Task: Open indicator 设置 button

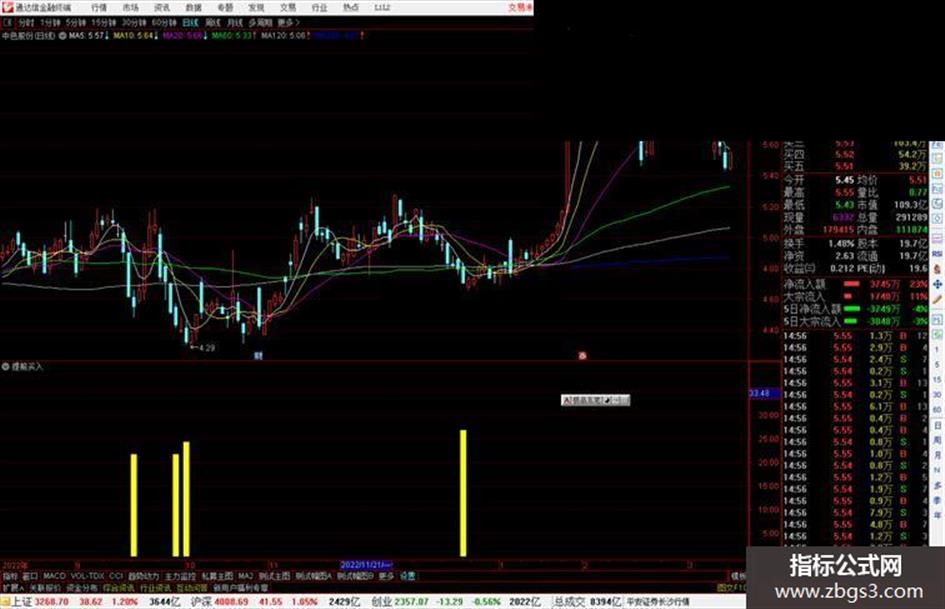Action: pos(408,576)
